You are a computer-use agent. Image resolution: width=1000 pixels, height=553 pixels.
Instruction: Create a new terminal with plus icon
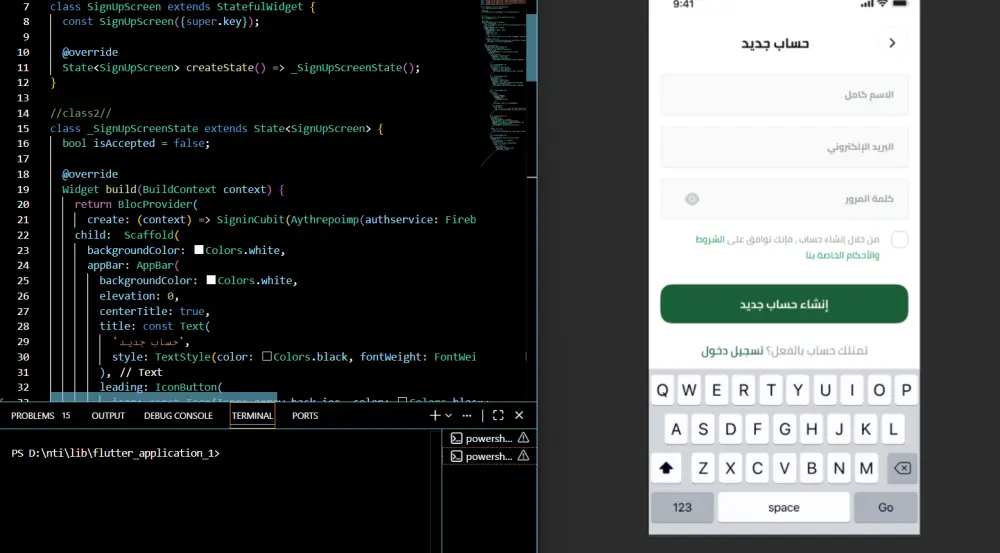tap(435, 415)
